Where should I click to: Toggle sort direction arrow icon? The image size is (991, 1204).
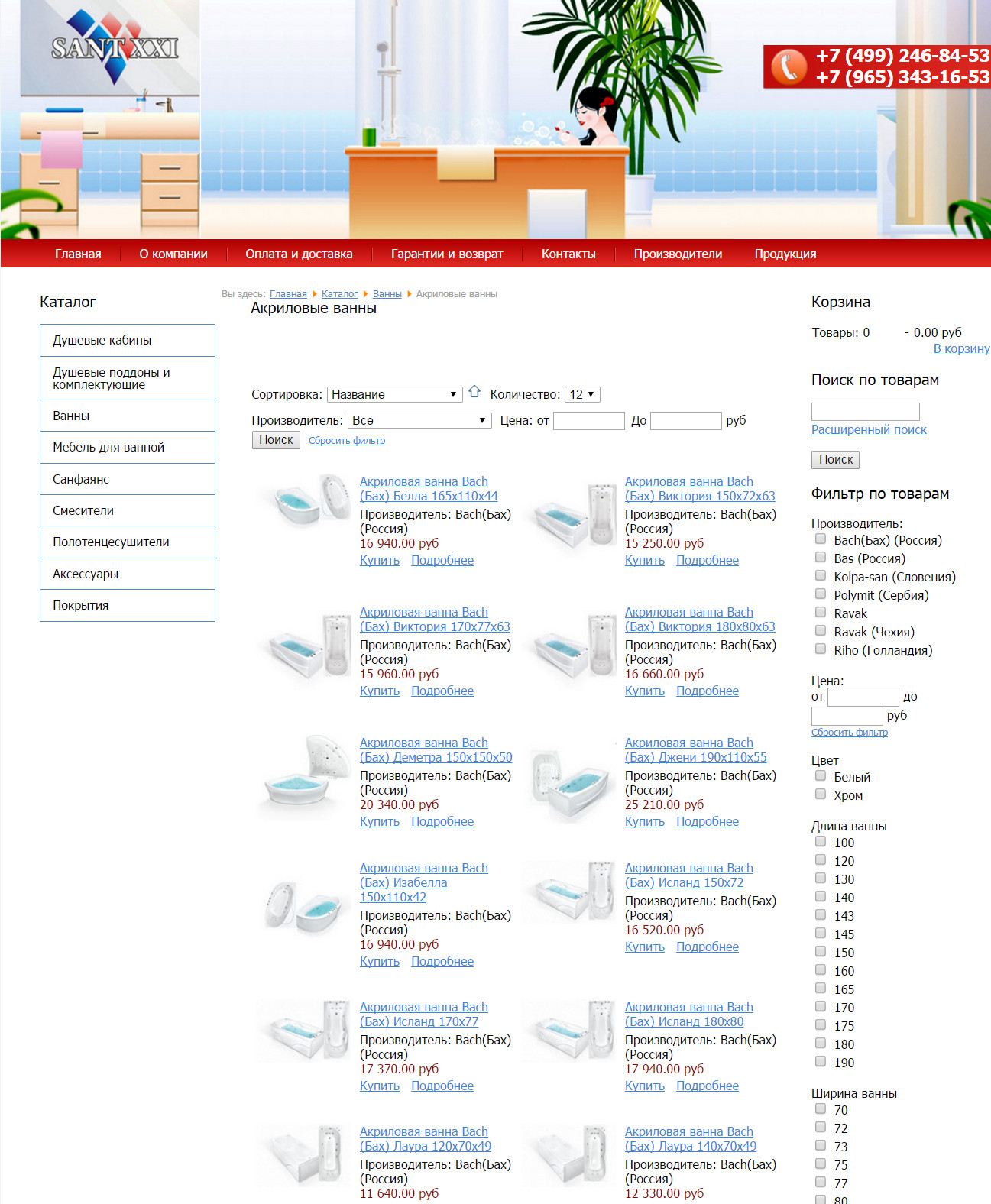coord(474,392)
